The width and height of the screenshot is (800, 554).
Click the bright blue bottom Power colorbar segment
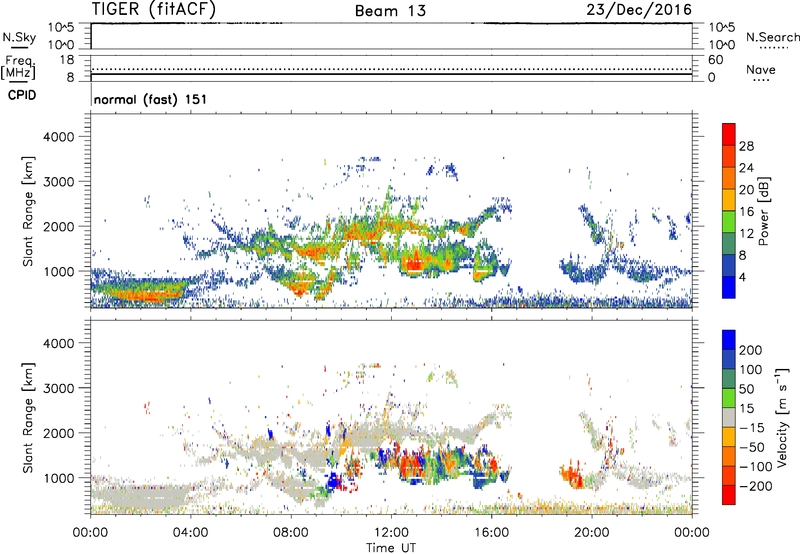[729, 287]
